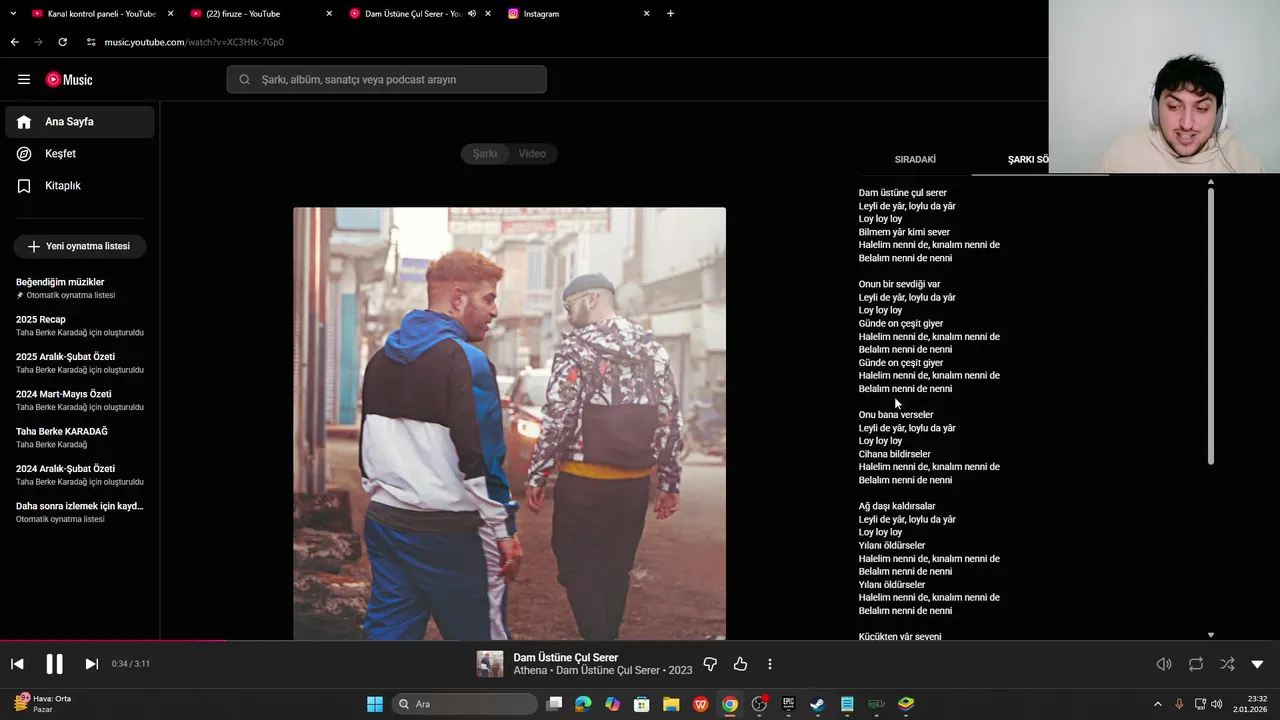Click the taskbar Ara search box
The height and width of the screenshot is (720, 1280).
tap(464, 704)
